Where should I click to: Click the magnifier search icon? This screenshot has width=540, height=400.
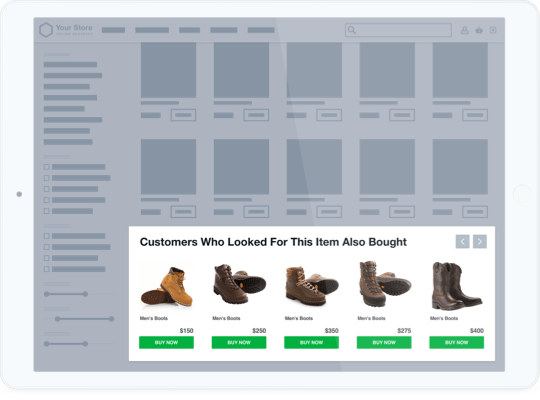coord(352,30)
